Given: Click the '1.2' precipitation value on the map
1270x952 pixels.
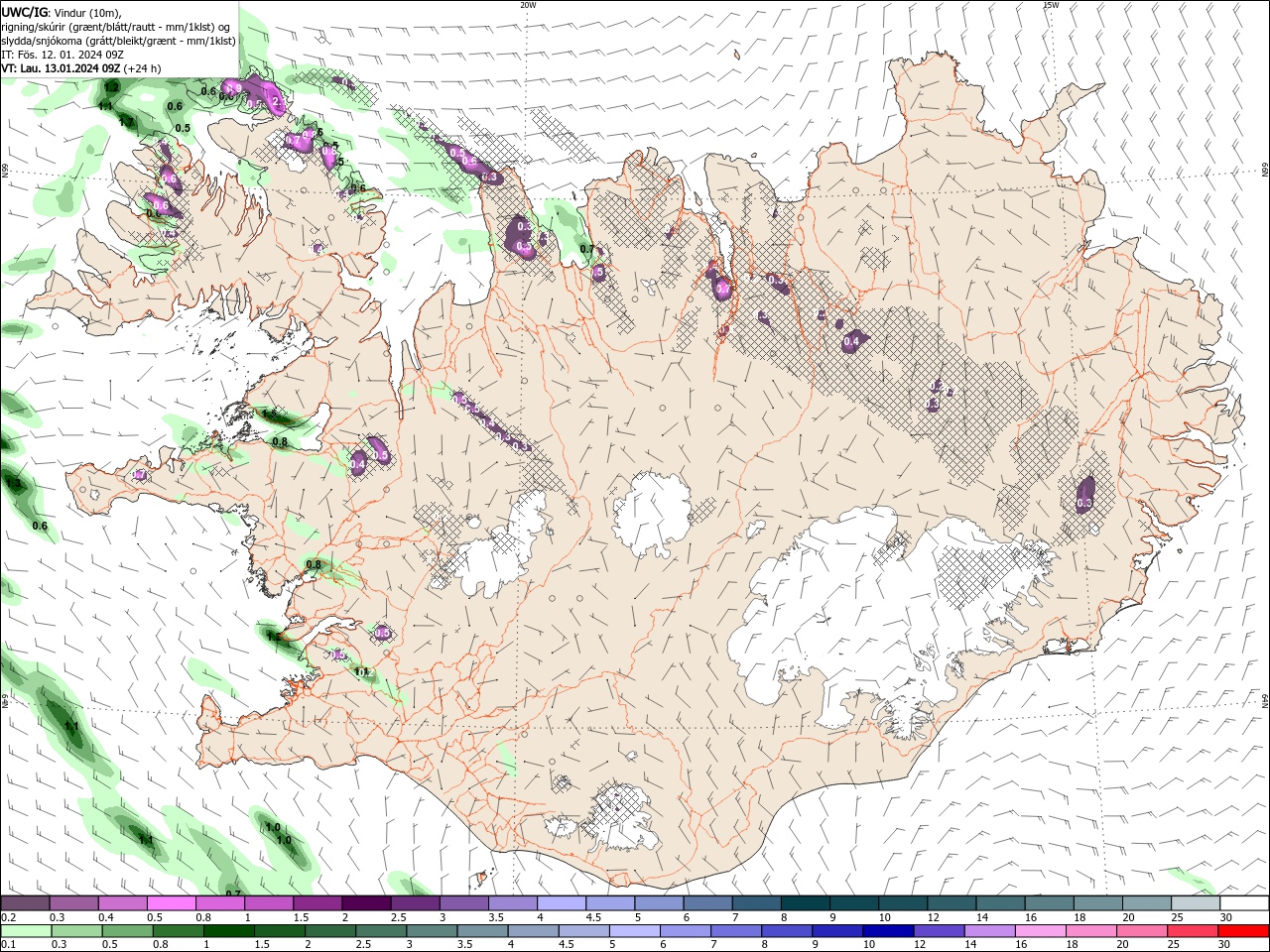Looking at the screenshot, I should [111, 87].
